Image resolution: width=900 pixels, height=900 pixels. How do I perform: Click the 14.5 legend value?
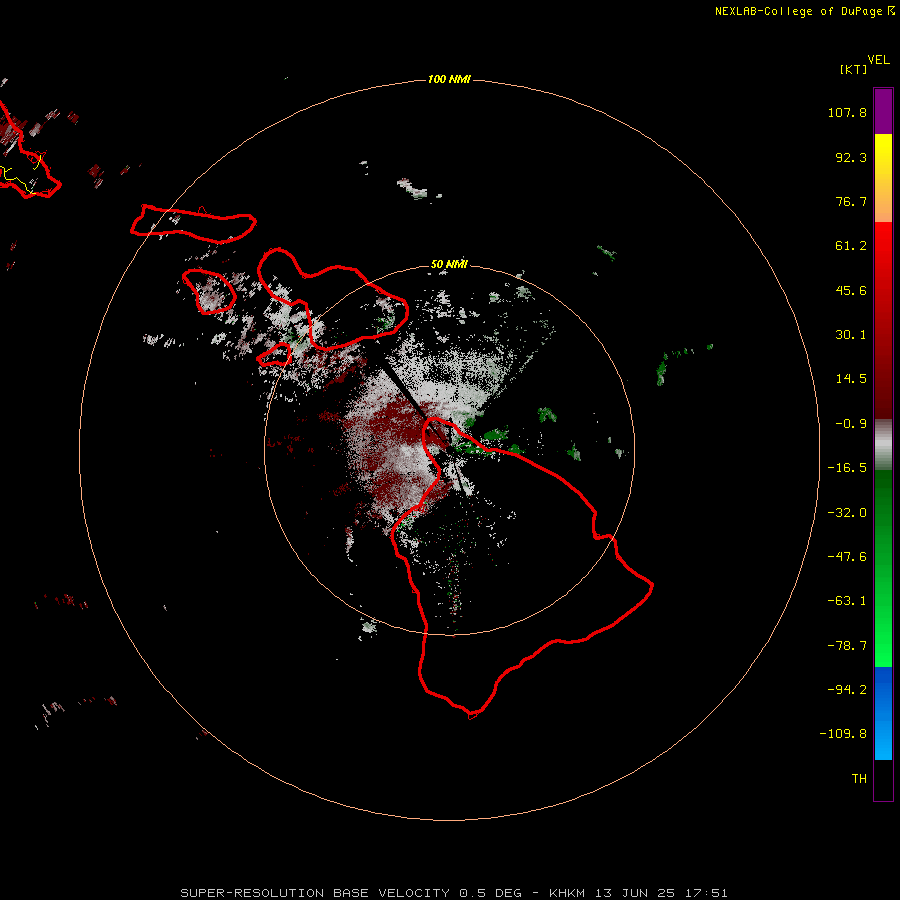click(851, 379)
